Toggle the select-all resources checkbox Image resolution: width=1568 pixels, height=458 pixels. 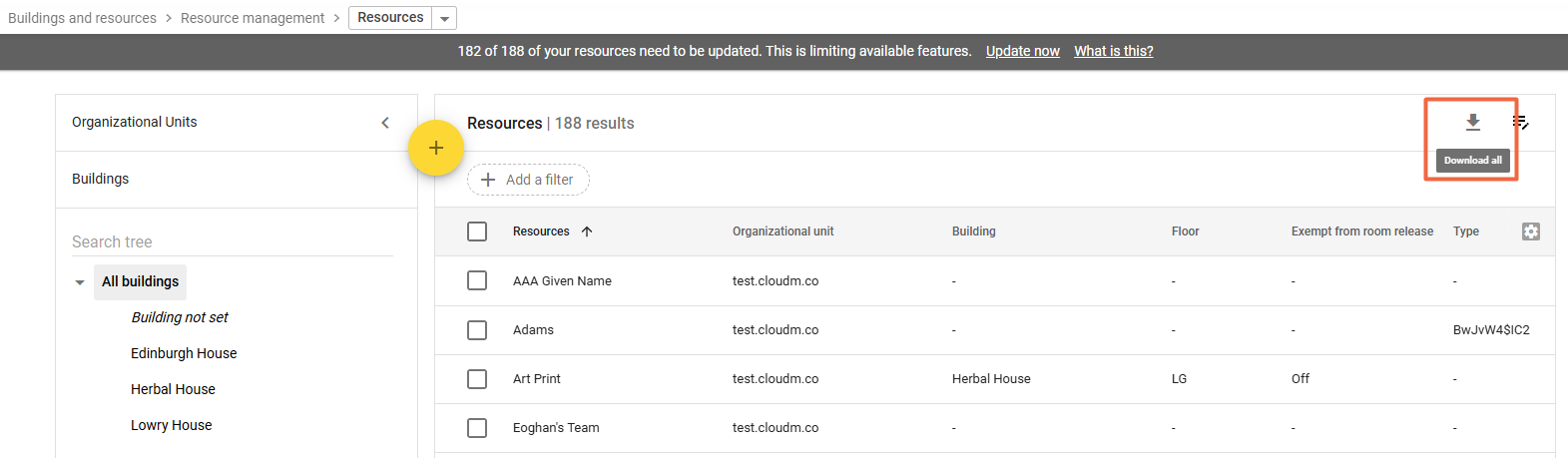[477, 231]
